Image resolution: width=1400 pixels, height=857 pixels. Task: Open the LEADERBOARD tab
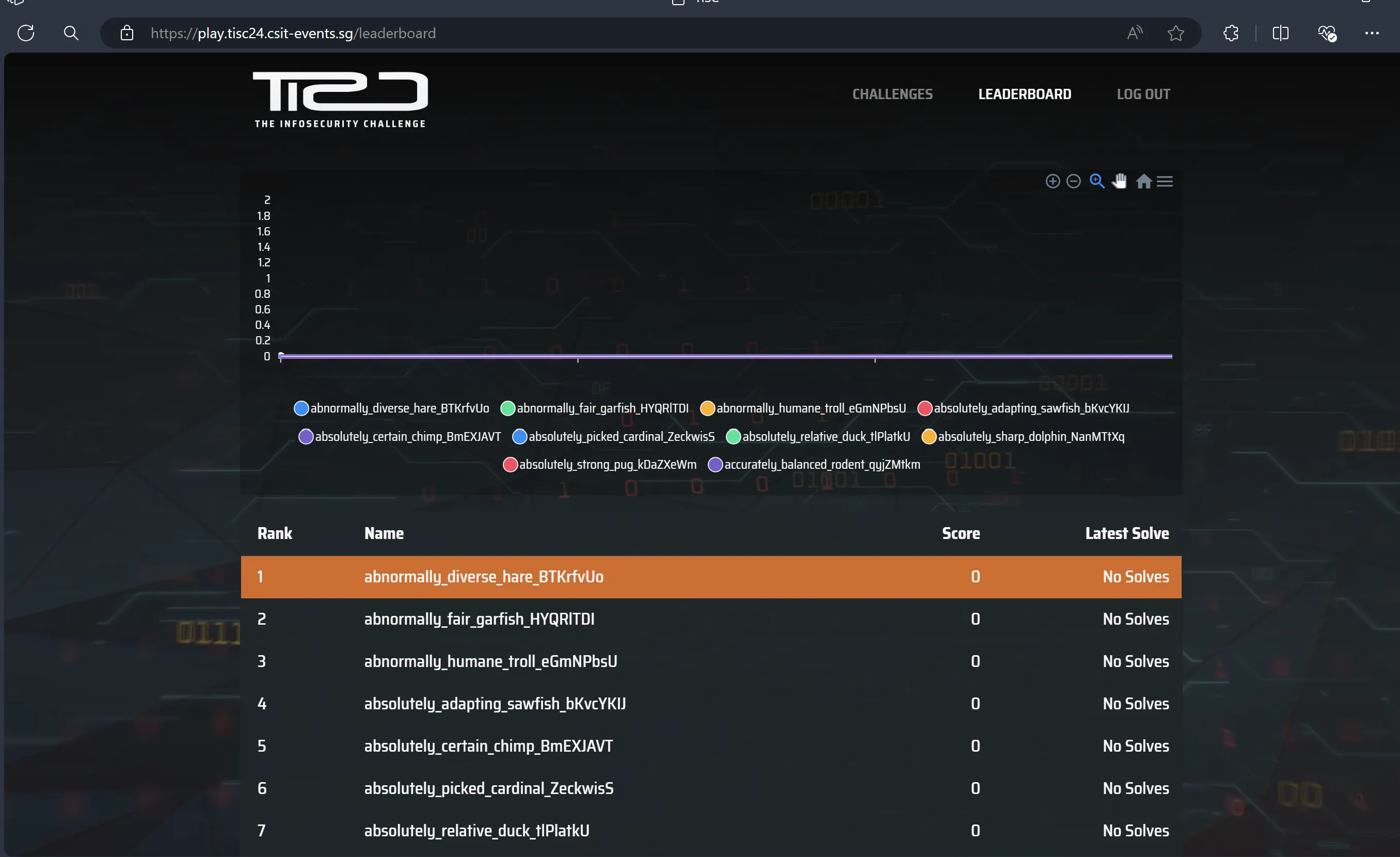click(x=1024, y=94)
